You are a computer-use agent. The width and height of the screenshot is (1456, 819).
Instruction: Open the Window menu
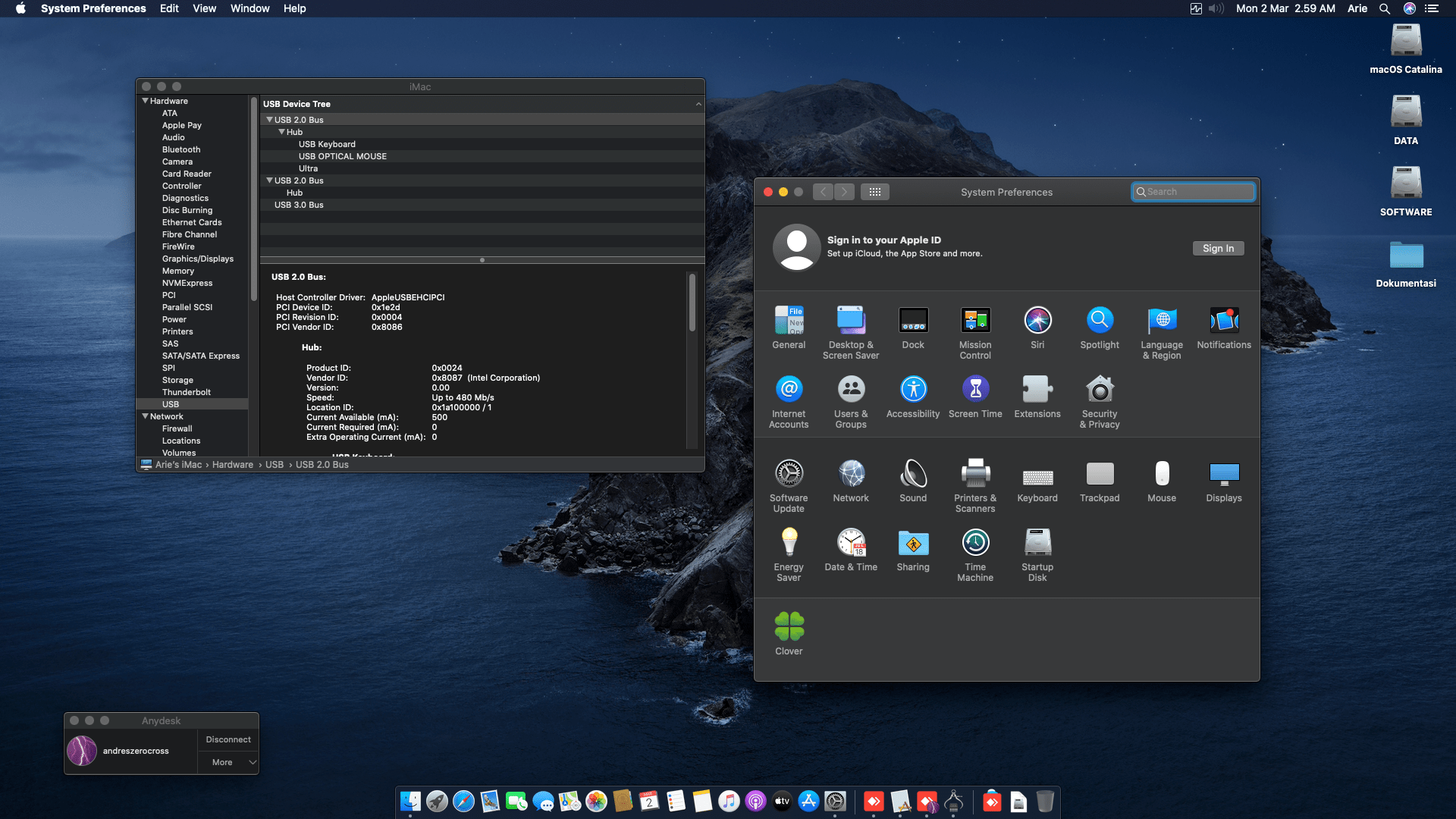[x=250, y=8]
